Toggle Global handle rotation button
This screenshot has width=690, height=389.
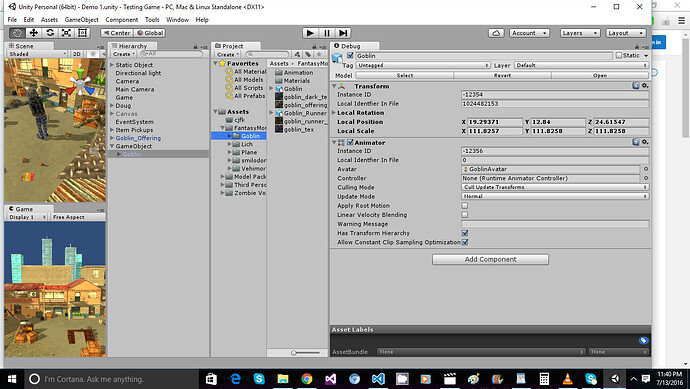[x=150, y=33]
